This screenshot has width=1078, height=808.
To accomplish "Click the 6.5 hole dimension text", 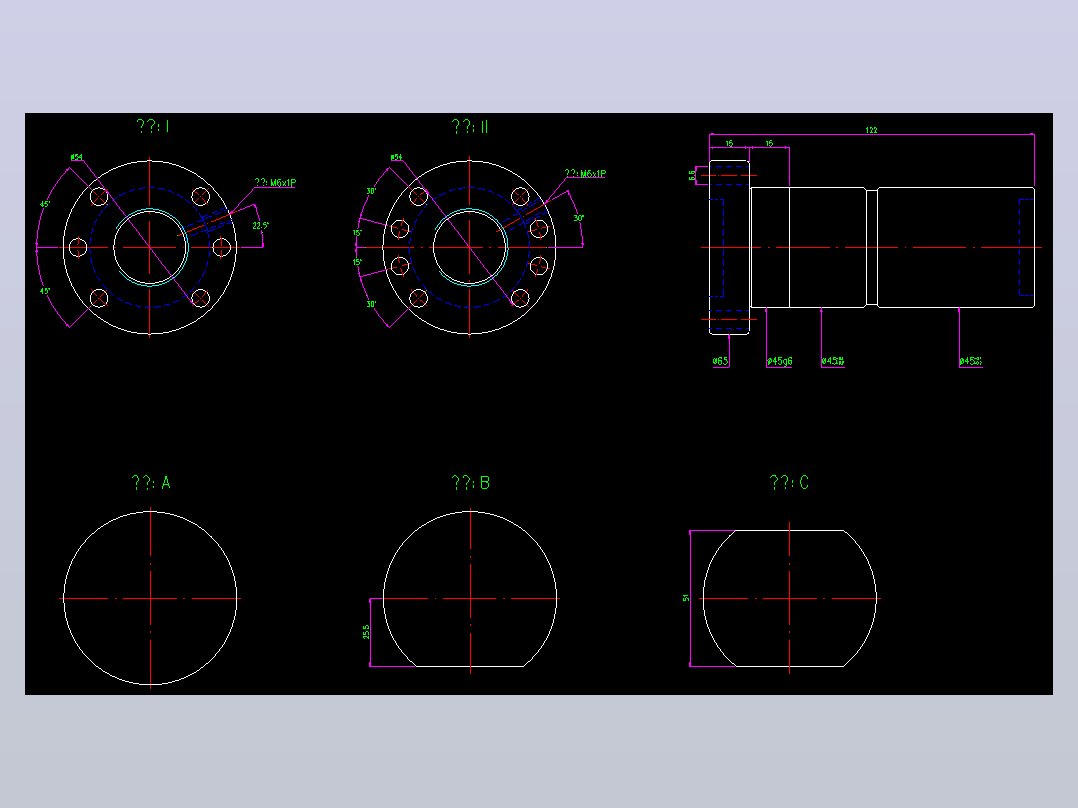I will (692, 175).
